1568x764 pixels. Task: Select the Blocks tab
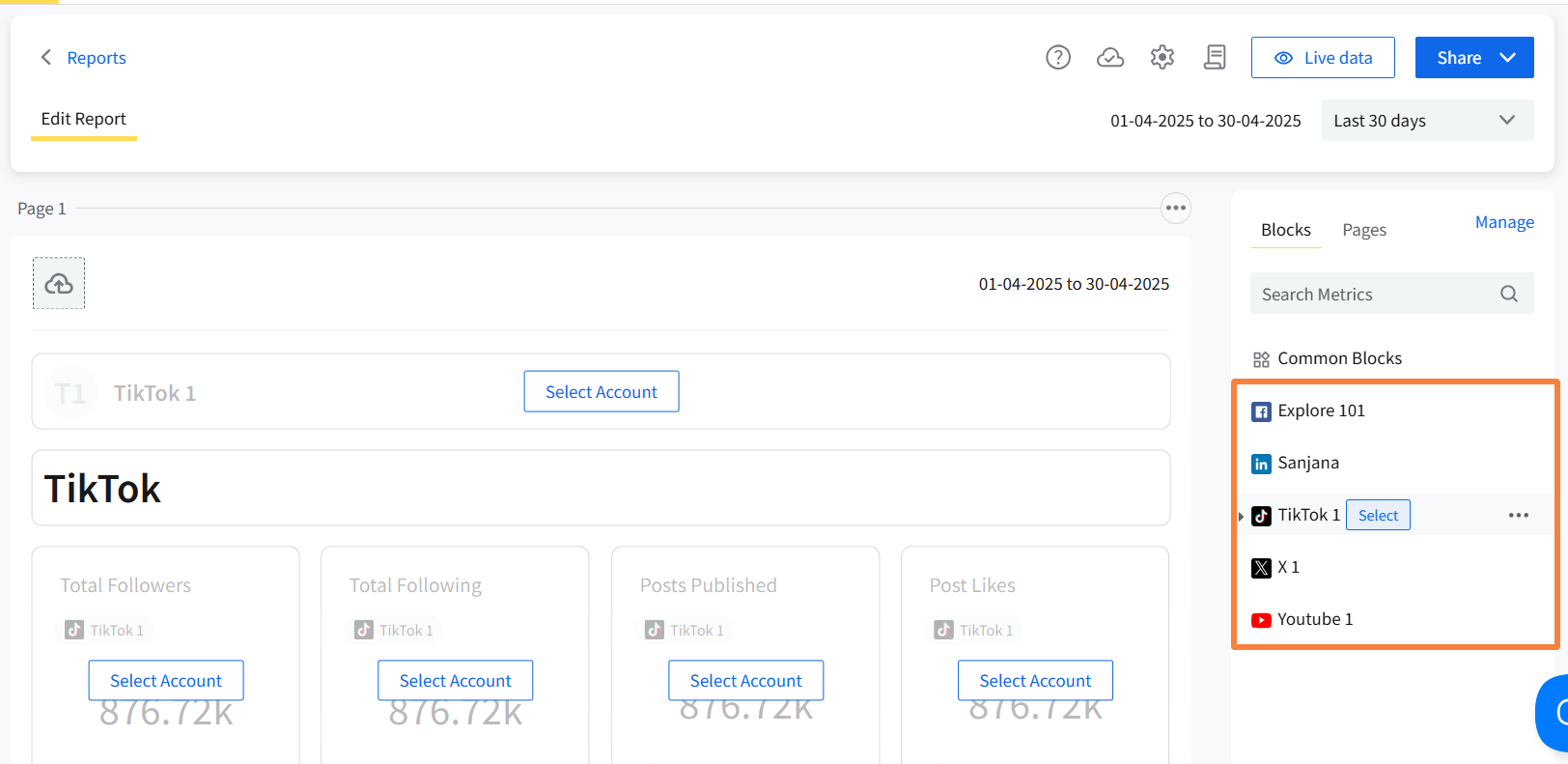1285,230
